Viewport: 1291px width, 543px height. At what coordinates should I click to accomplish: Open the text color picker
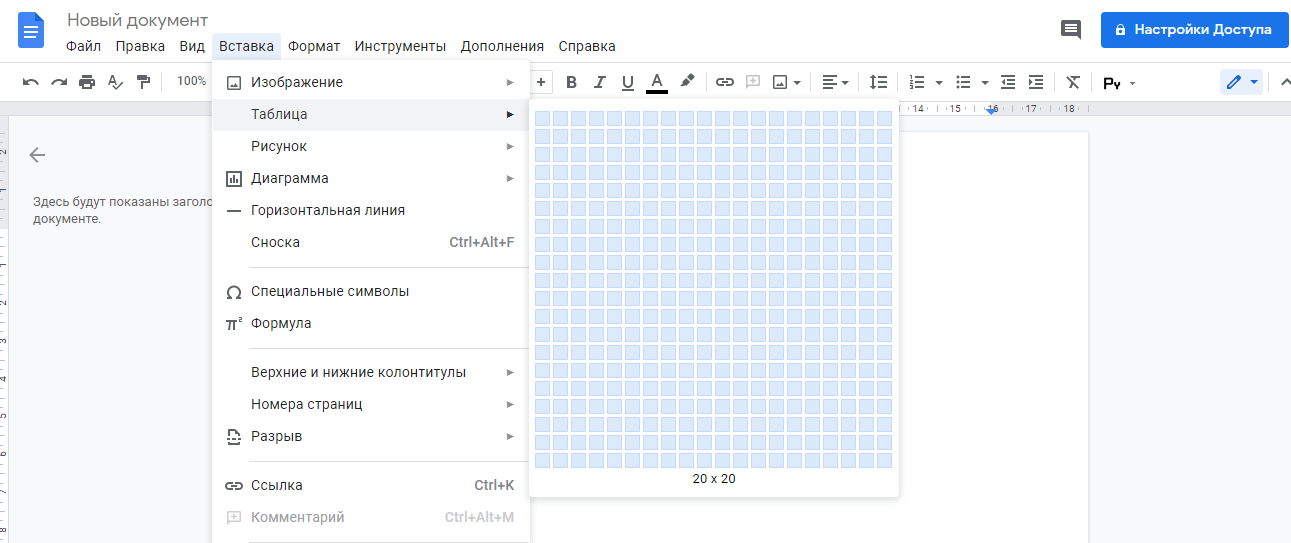[656, 82]
